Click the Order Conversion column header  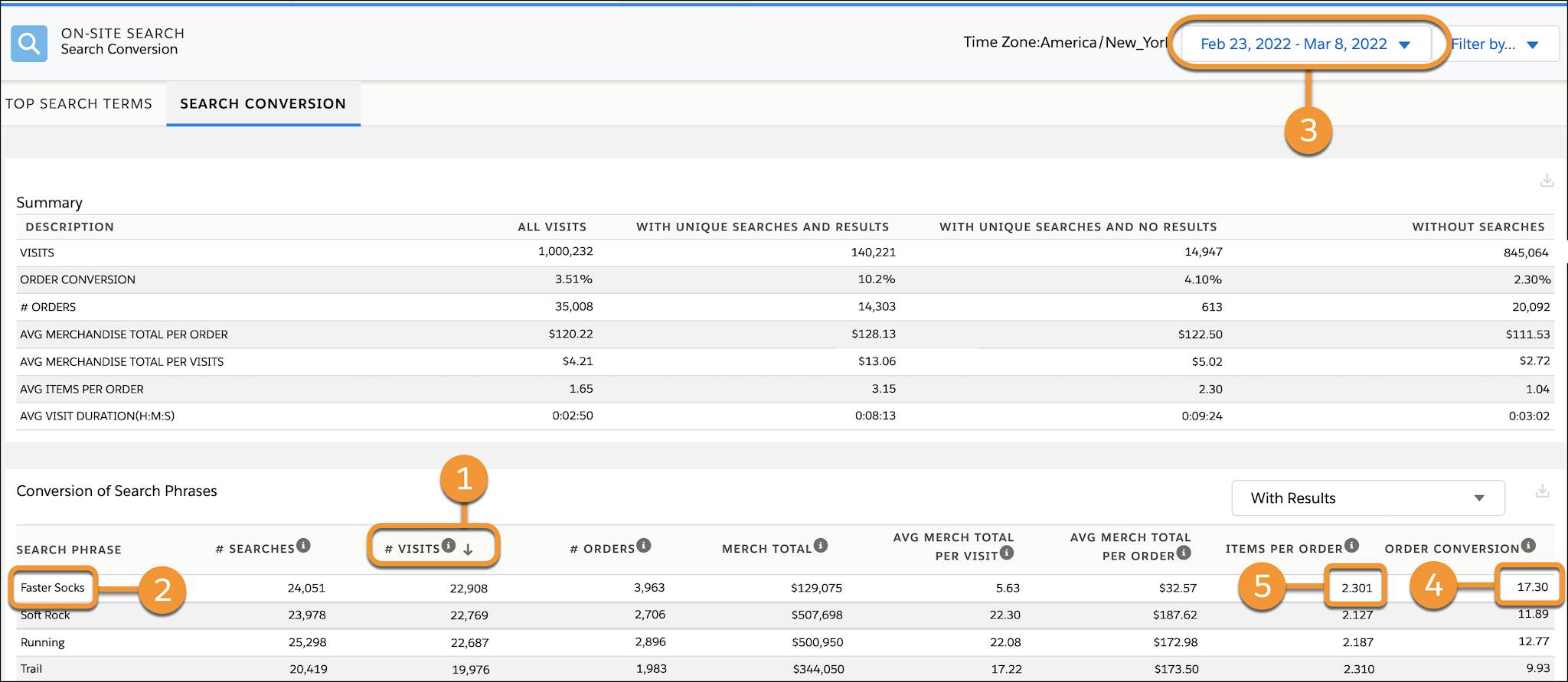(1452, 549)
